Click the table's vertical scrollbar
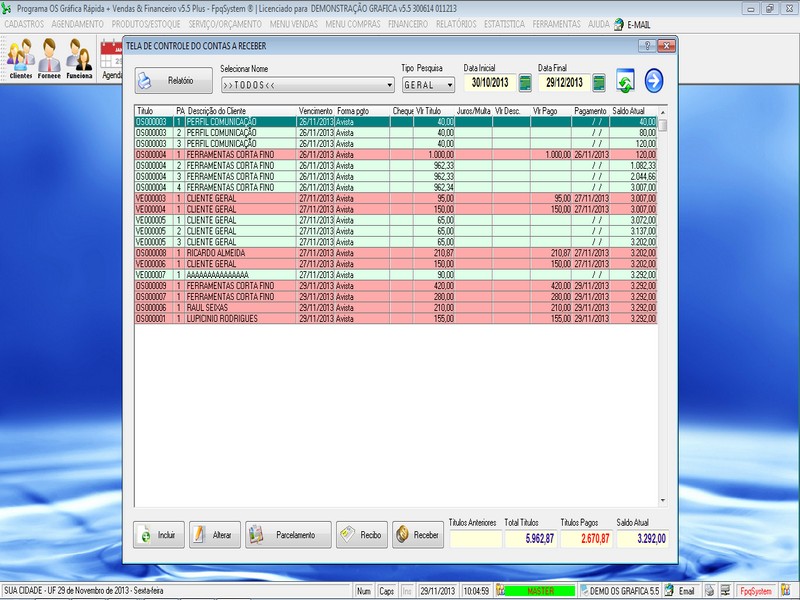This screenshot has height=600, width=800. pyautogui.click(x=662, y=300)
